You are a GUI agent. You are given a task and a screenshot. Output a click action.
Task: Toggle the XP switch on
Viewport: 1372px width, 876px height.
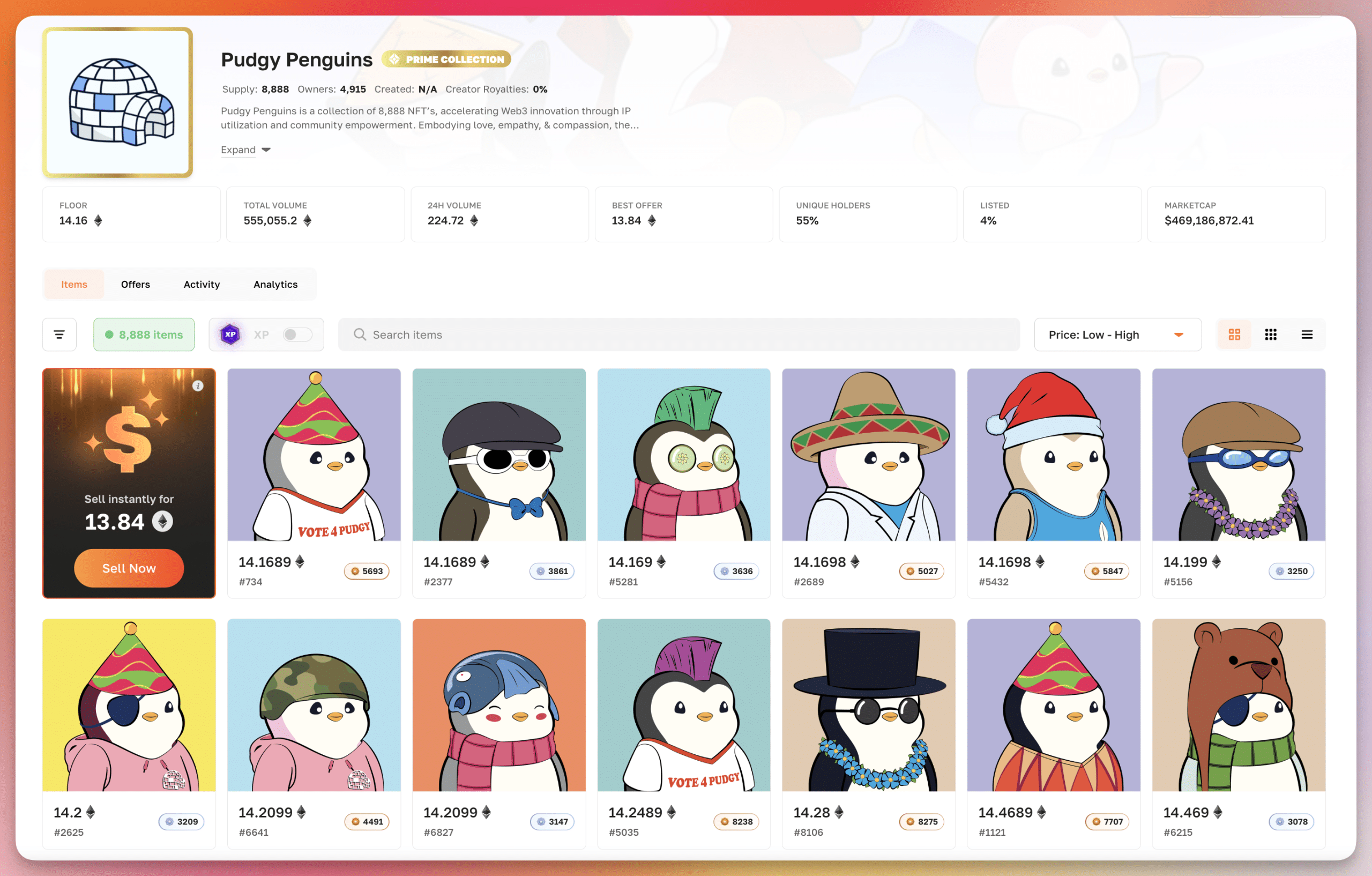pyautogui.click(x=297, y=335)
